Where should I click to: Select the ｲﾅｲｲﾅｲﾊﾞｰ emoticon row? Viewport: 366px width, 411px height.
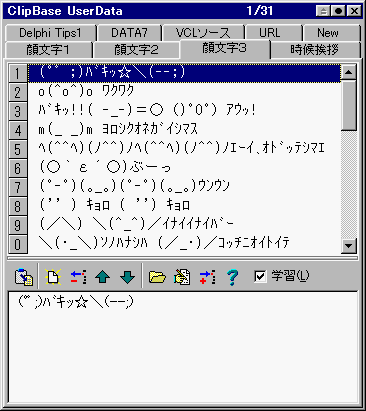184,225
